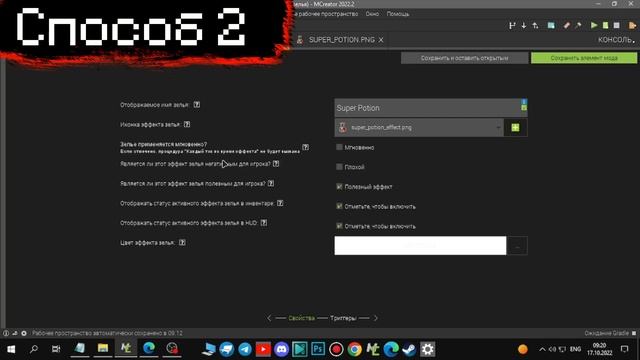Click the branch version control icon

512,25
